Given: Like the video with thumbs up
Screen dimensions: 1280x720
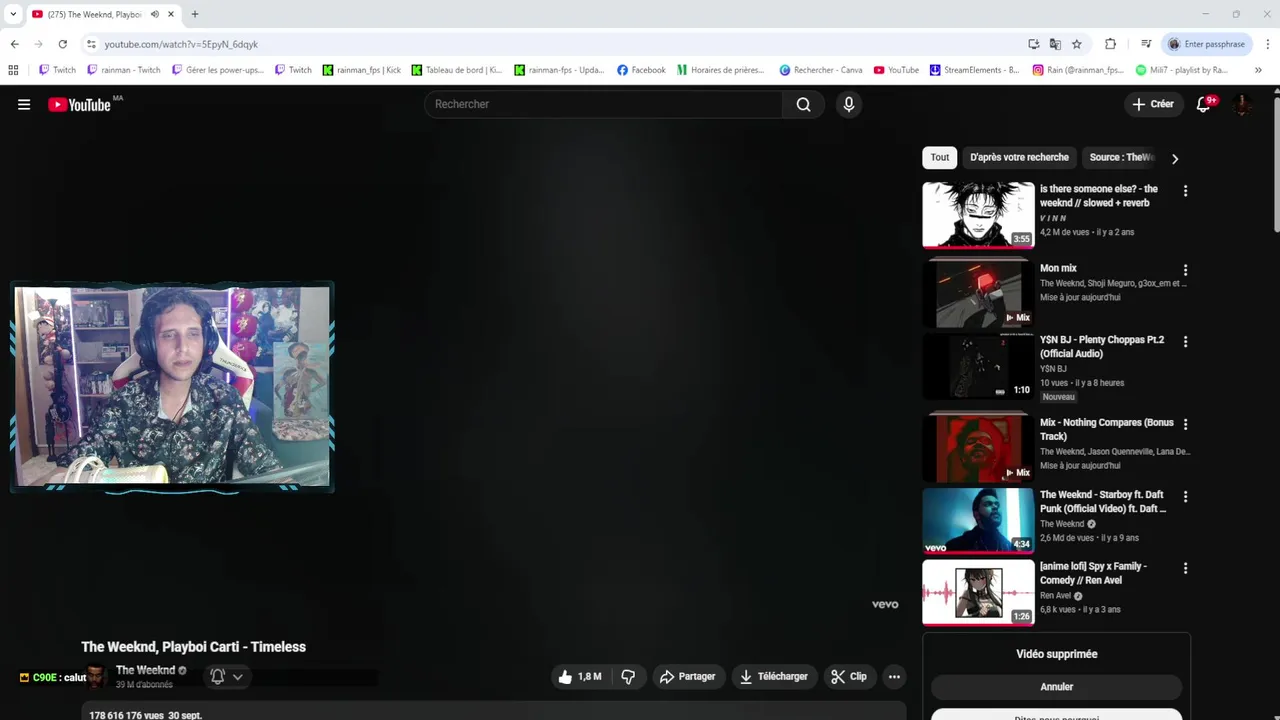Looking at the screenshot, I should pos(579,677).
